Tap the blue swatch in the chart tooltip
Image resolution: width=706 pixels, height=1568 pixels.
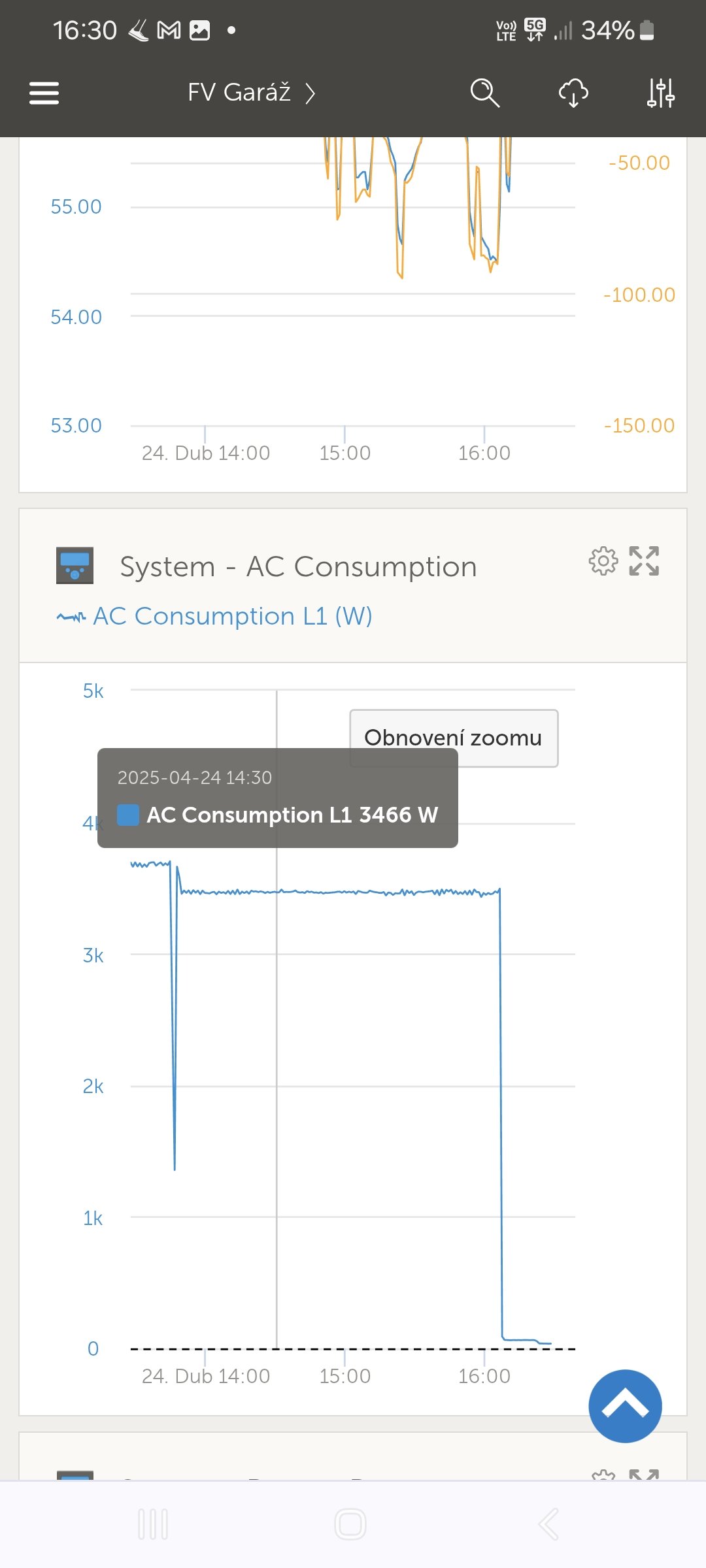pyautogui.click(x=128, y=815)
